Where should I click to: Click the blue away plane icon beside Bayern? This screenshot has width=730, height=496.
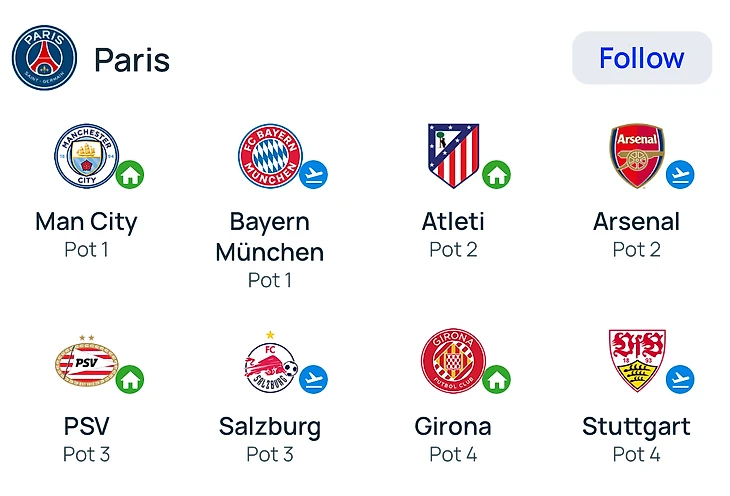click(314, 175)
